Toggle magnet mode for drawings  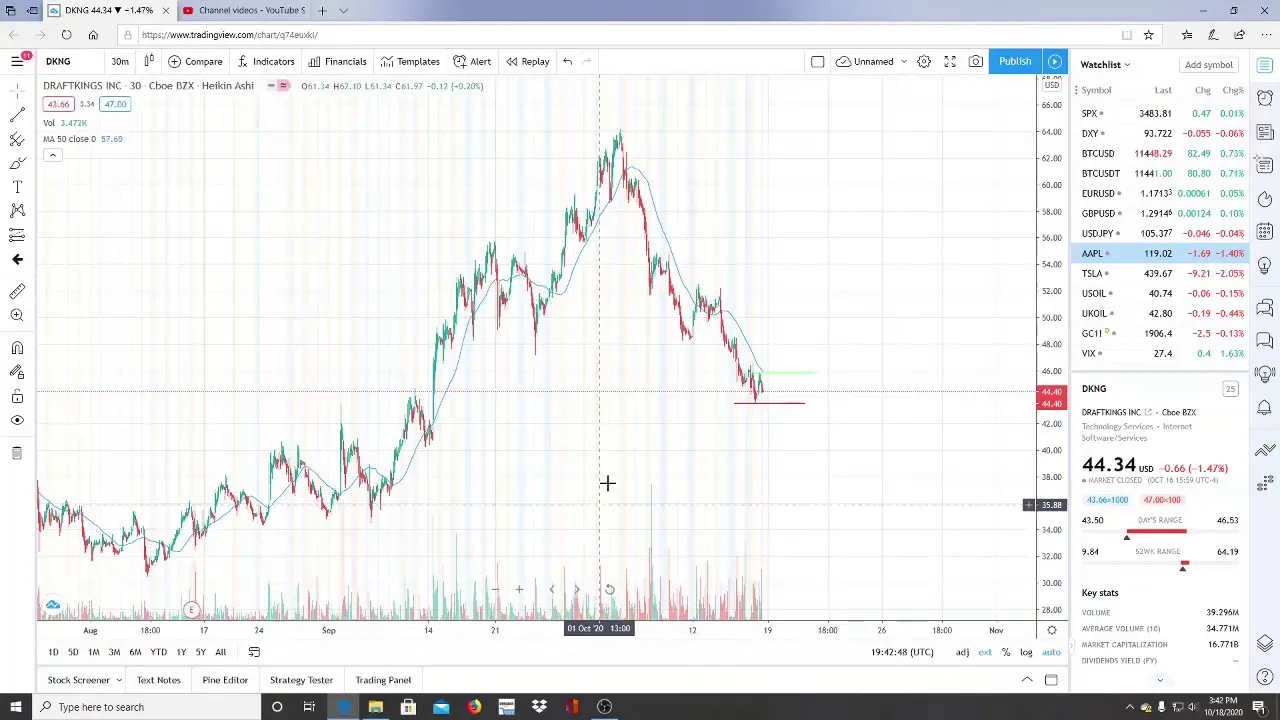(17, 348)
